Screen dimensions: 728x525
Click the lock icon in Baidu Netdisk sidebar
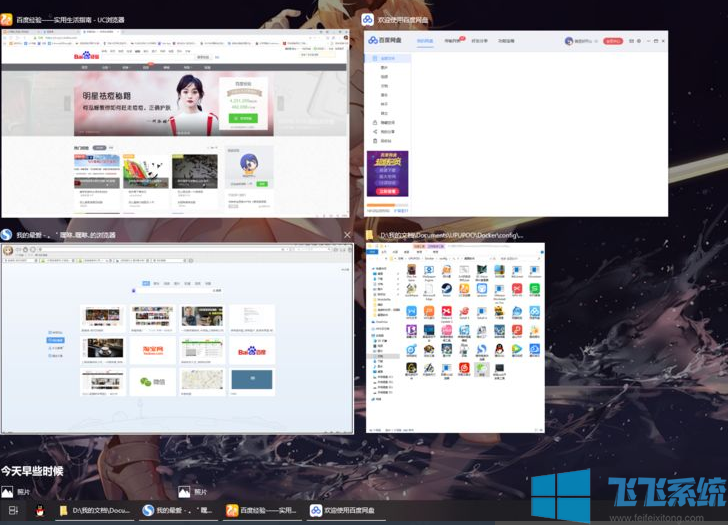point(375,123)
